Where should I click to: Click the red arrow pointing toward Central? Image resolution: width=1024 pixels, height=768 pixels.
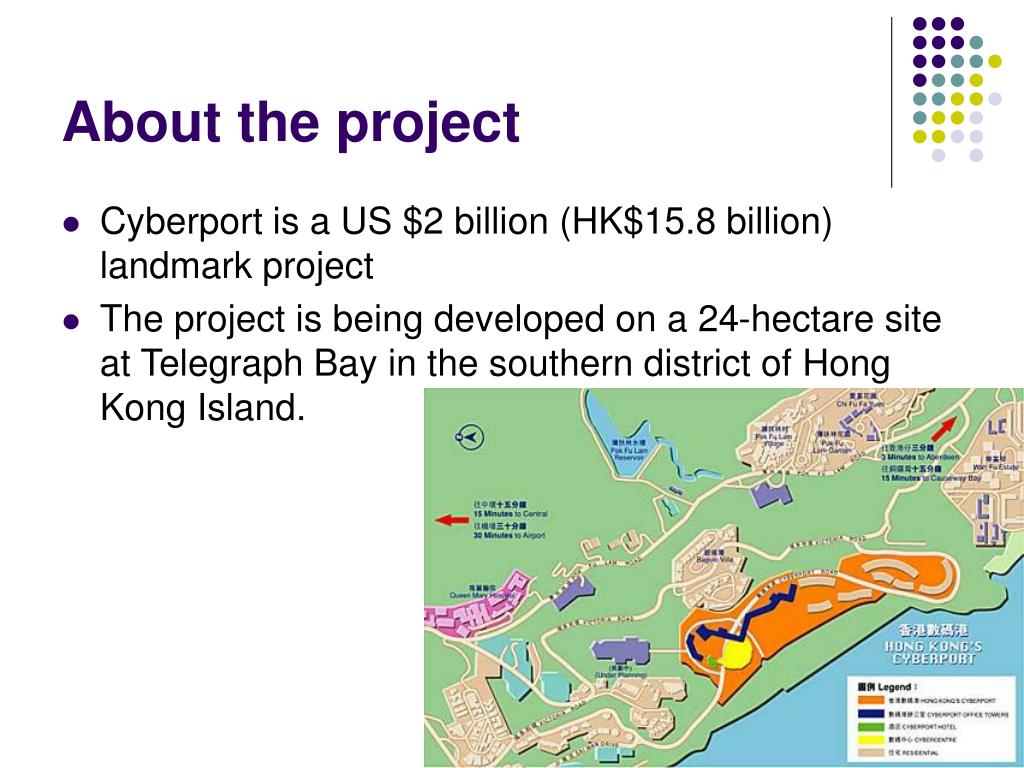(x=452, y=520)
